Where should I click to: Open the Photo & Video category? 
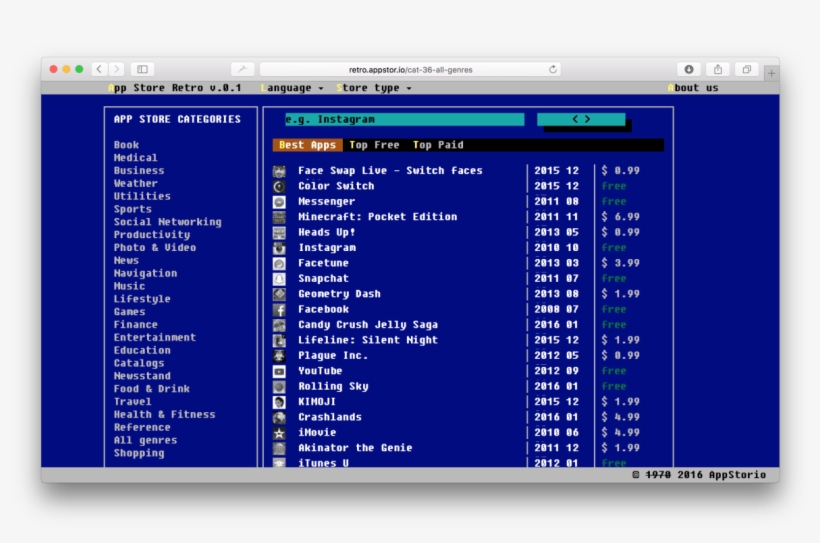point(155,247)
